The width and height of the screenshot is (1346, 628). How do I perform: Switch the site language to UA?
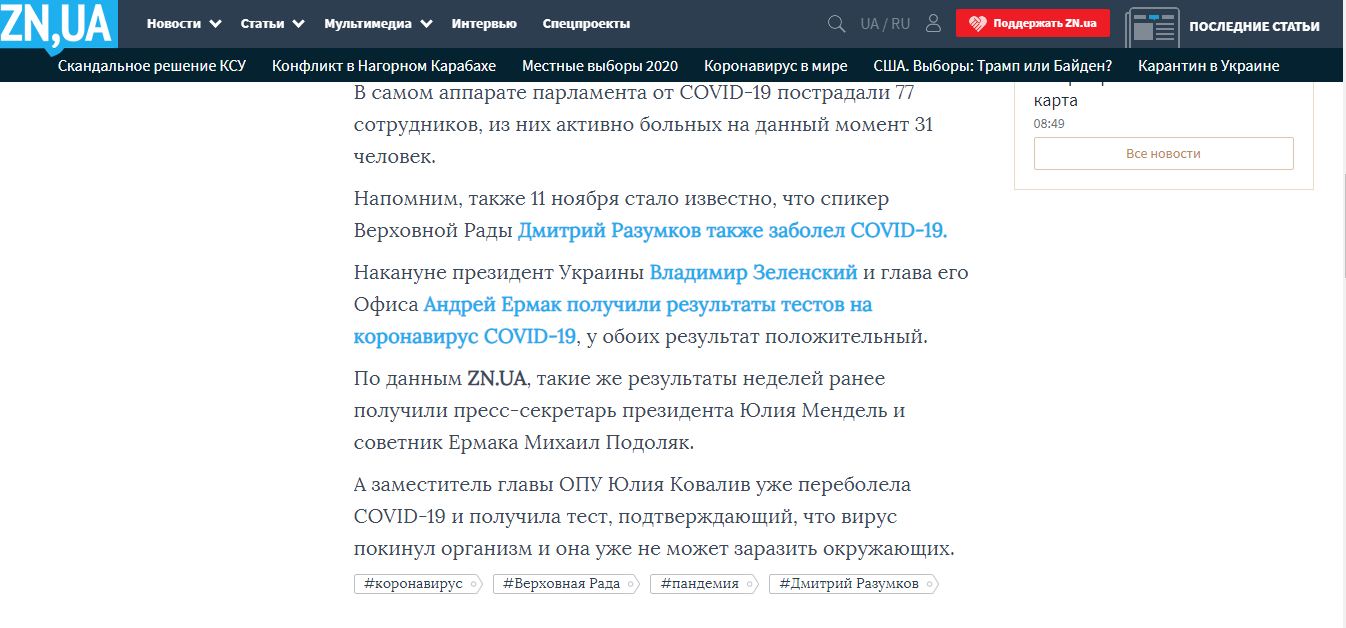tap(869, 24)
